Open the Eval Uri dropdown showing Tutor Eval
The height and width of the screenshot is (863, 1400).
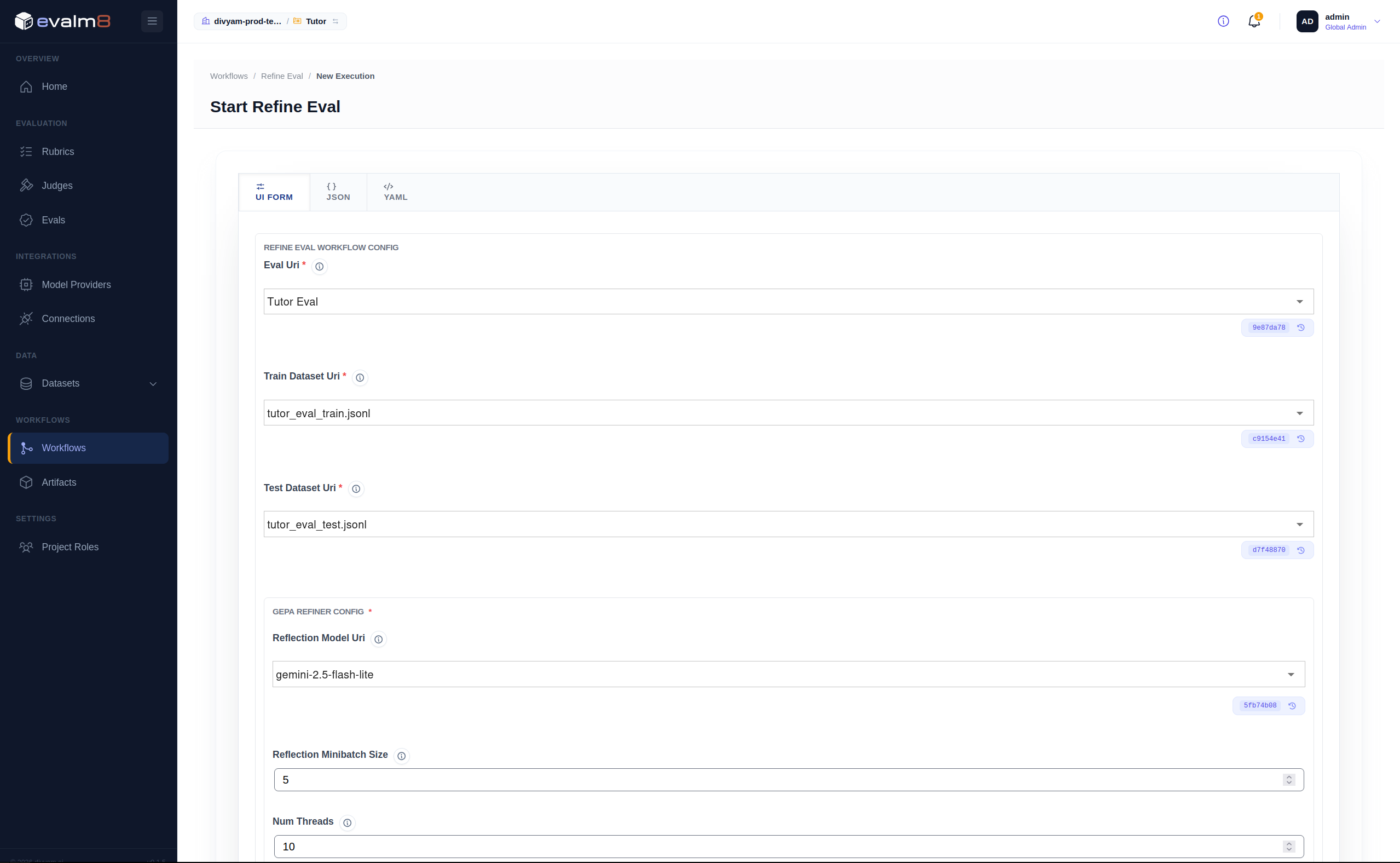[789, 301]
